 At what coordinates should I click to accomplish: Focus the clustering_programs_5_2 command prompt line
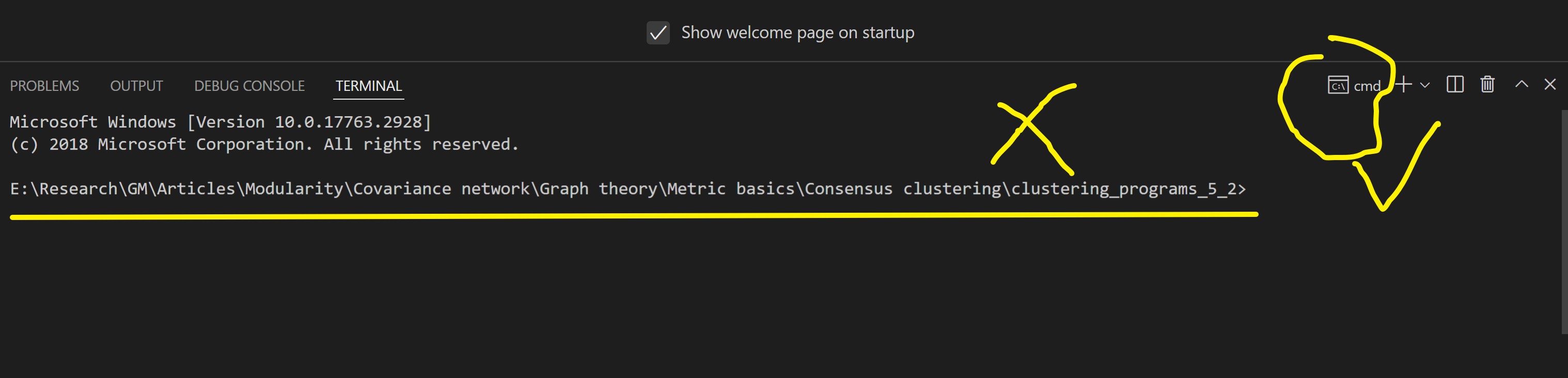click(x=628, y=190)
